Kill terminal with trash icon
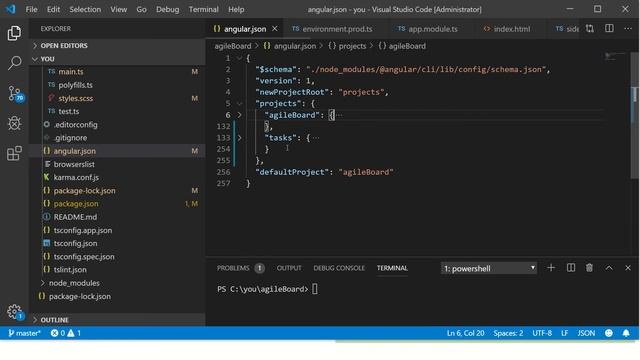The image size is (640, 360). tap(589, 268)
